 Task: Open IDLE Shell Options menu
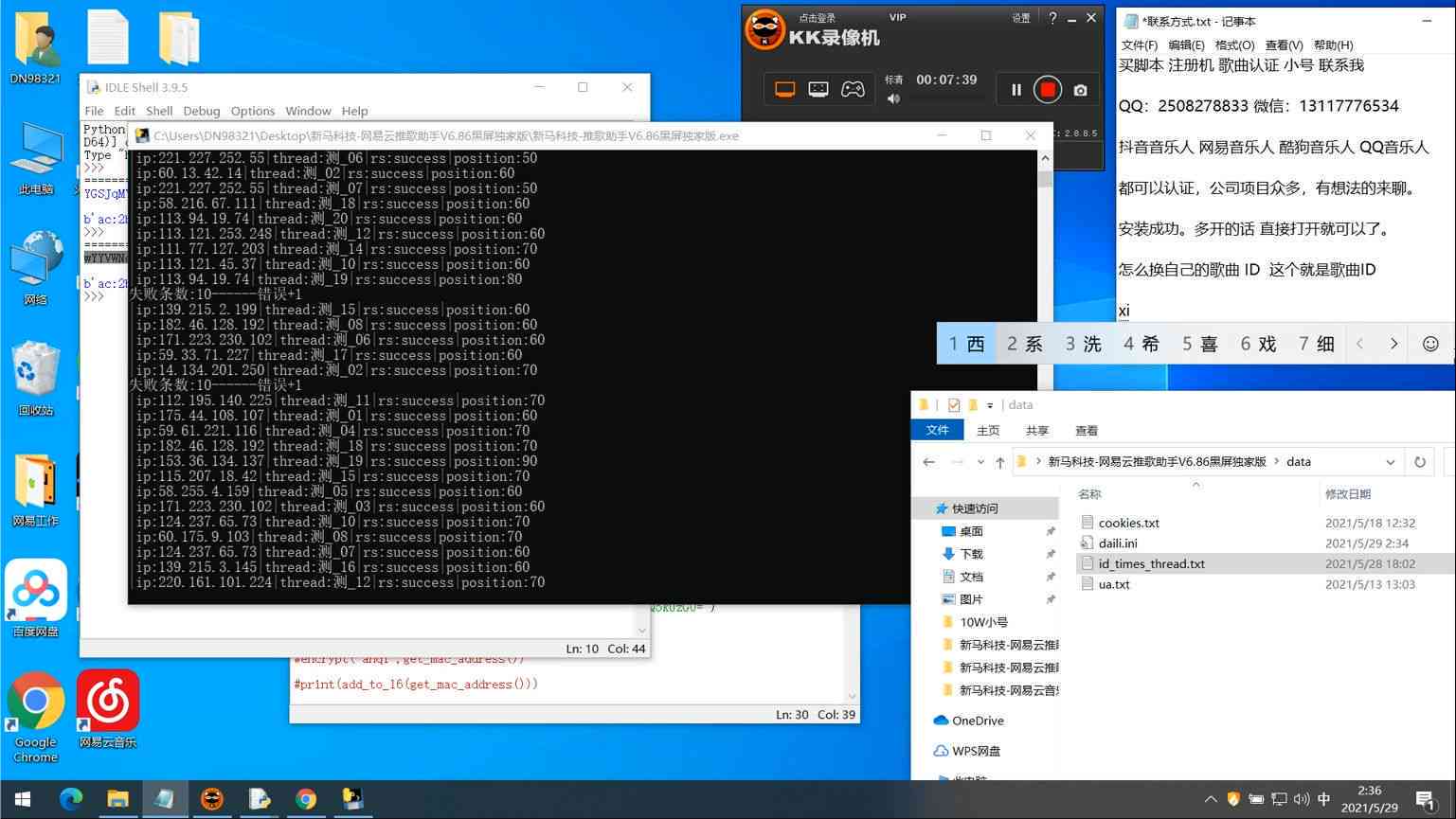point(253,111)
